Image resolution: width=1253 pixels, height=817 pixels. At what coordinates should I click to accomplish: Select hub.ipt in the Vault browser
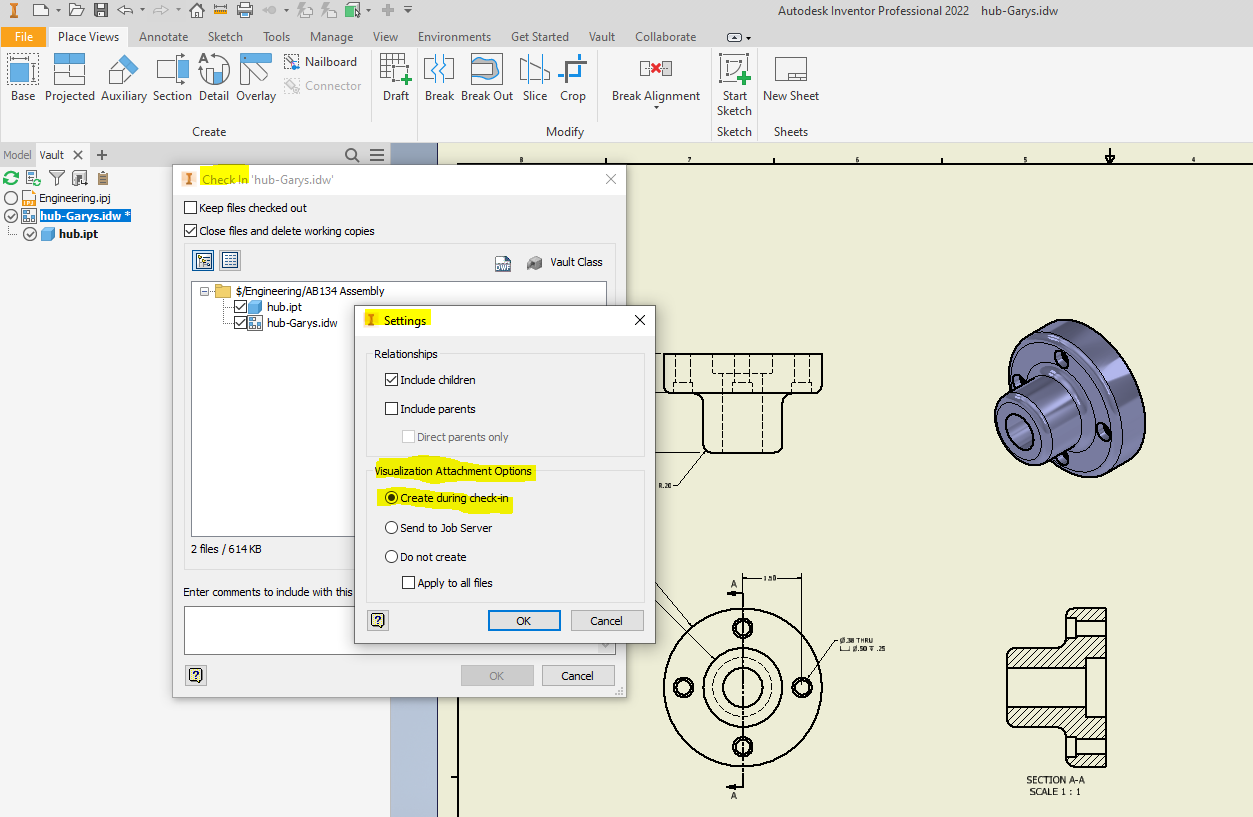[x=77, y=234]
